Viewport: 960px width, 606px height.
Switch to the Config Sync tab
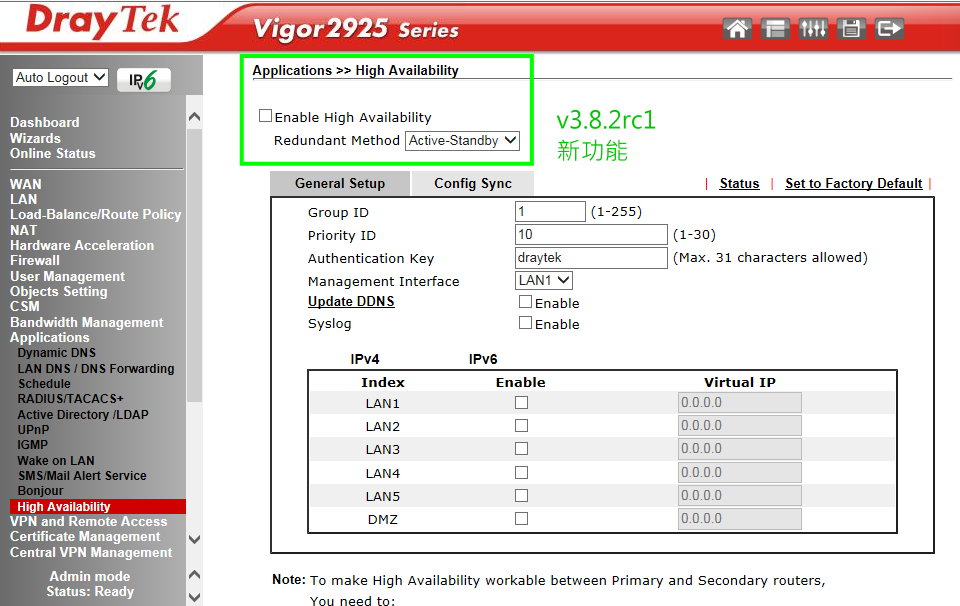473,184
